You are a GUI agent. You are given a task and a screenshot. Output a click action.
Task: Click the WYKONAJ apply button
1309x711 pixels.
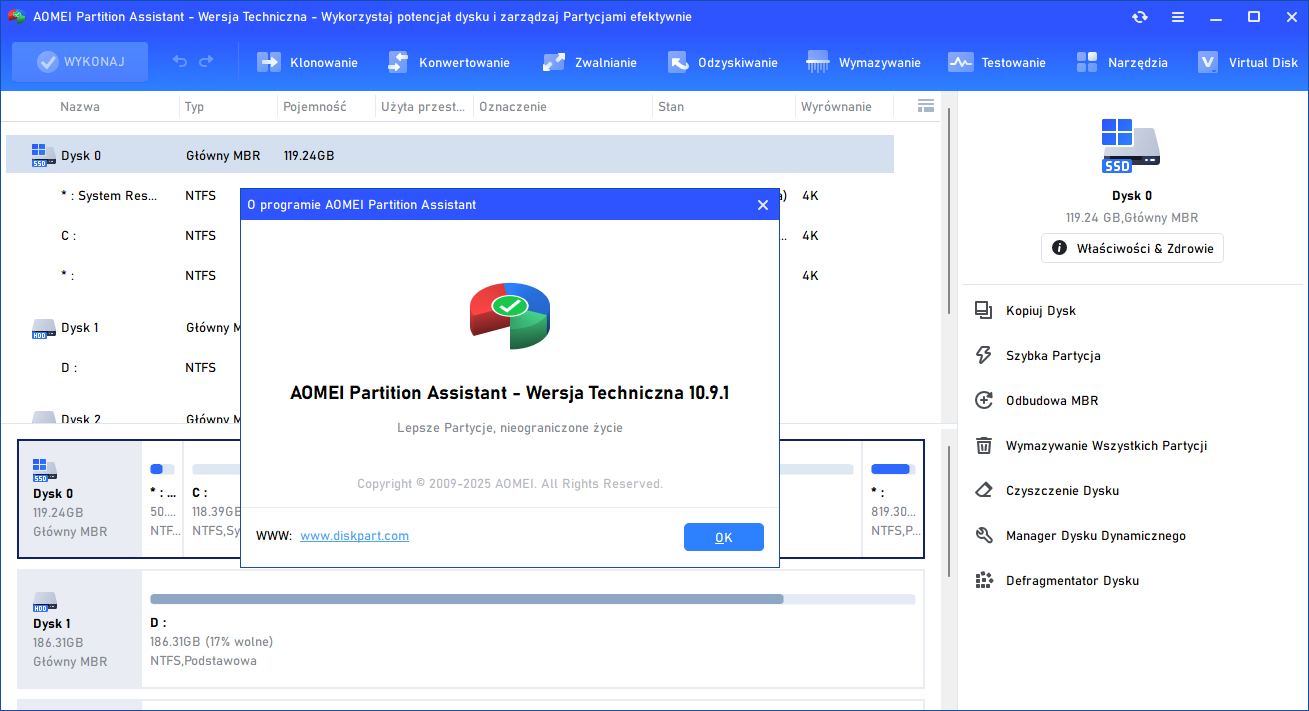tap(80, 62)
